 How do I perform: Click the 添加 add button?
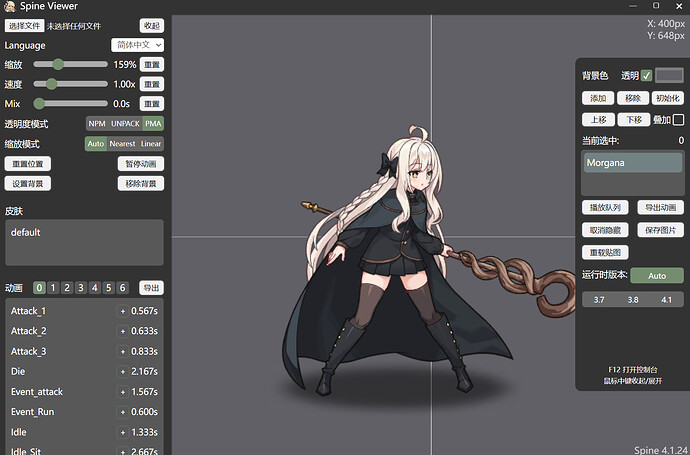coord(598,98)
